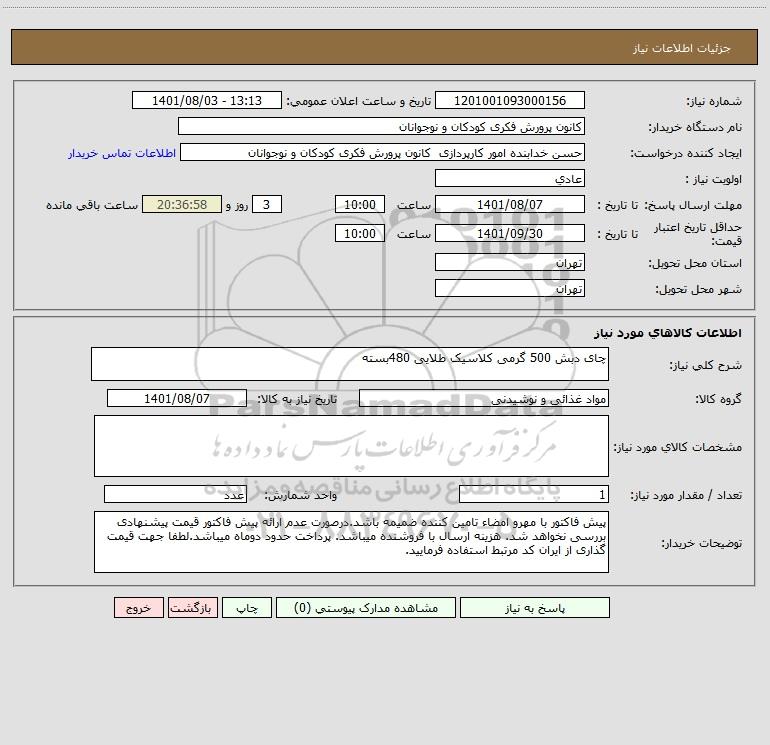This screenshot has width=770, height=745.
Task: Click empty goods specifications text area
Action: (x=351, y=446)
